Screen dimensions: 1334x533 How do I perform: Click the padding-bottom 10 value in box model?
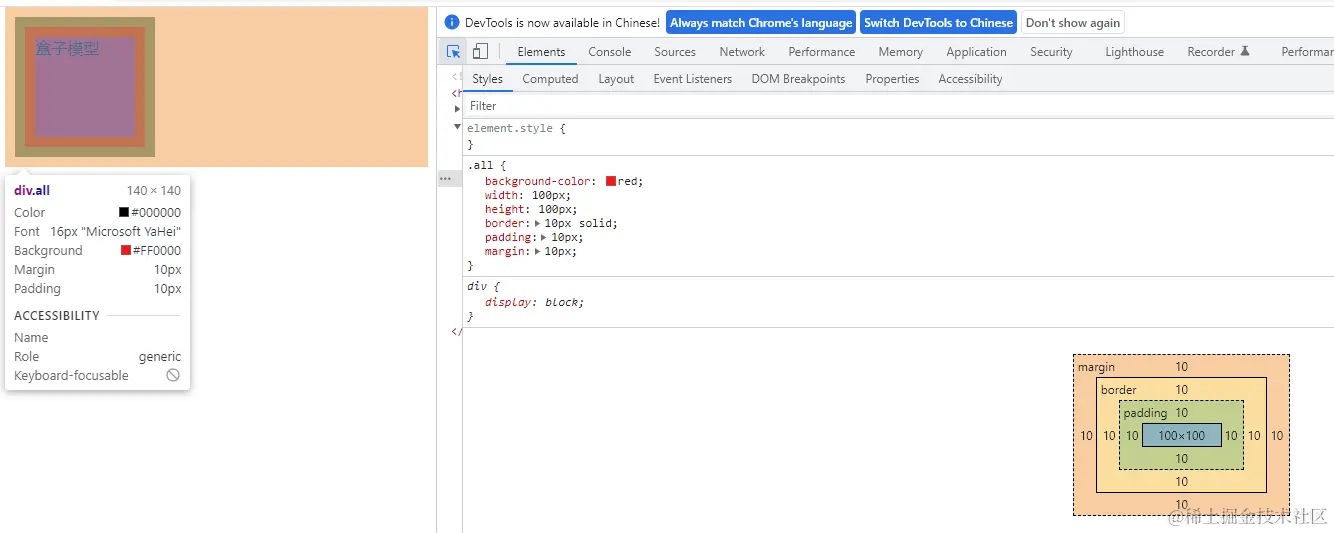point(1182,459)
